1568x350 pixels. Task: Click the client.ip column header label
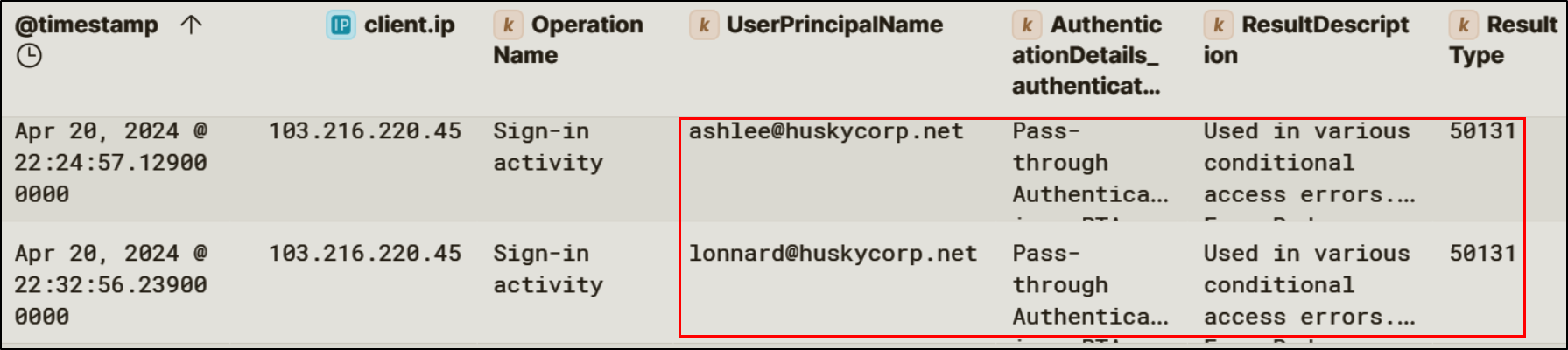click(x=409, y=25)
